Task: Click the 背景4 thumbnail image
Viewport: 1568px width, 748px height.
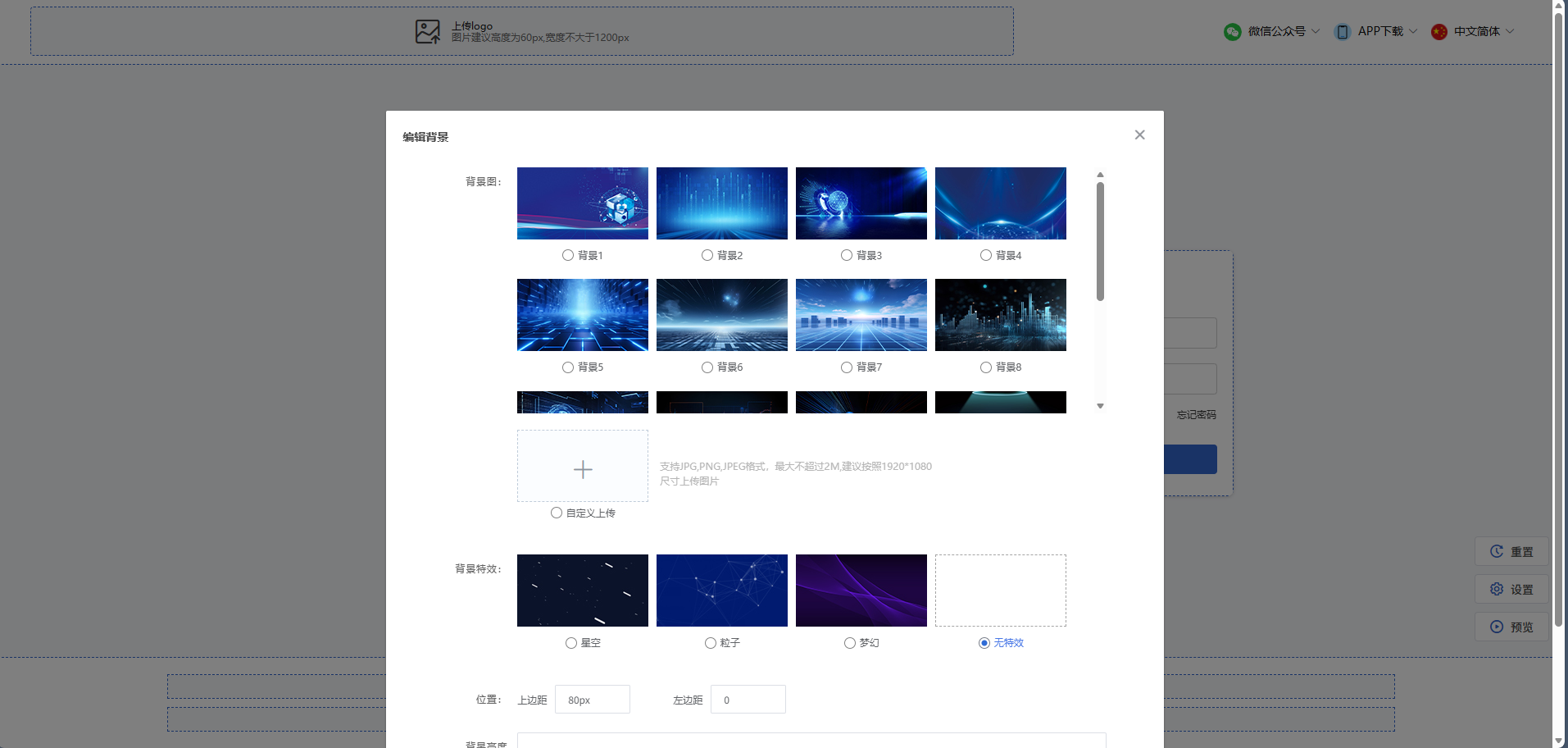Action: coord(1001,203)
